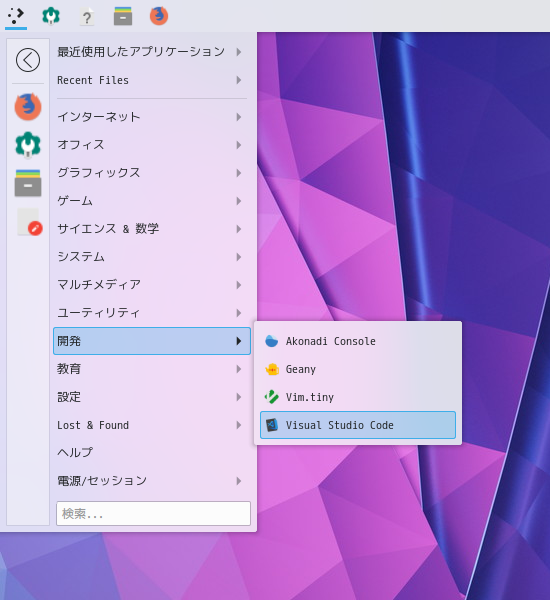The image size is (550, 600).
Task: Open the 設定 category
Action: click(152, 397)
